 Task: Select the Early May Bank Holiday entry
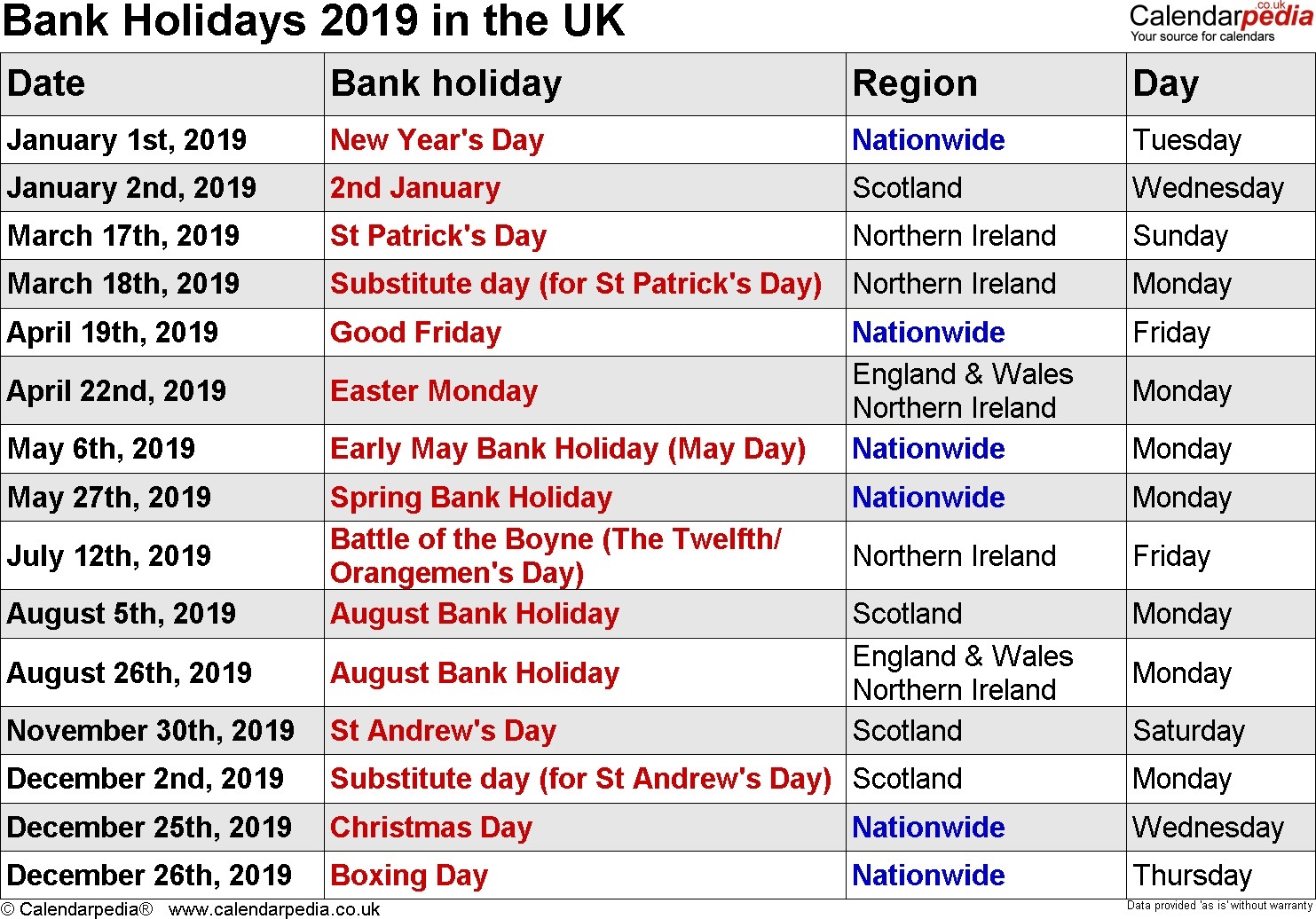[x=568, y=449]
